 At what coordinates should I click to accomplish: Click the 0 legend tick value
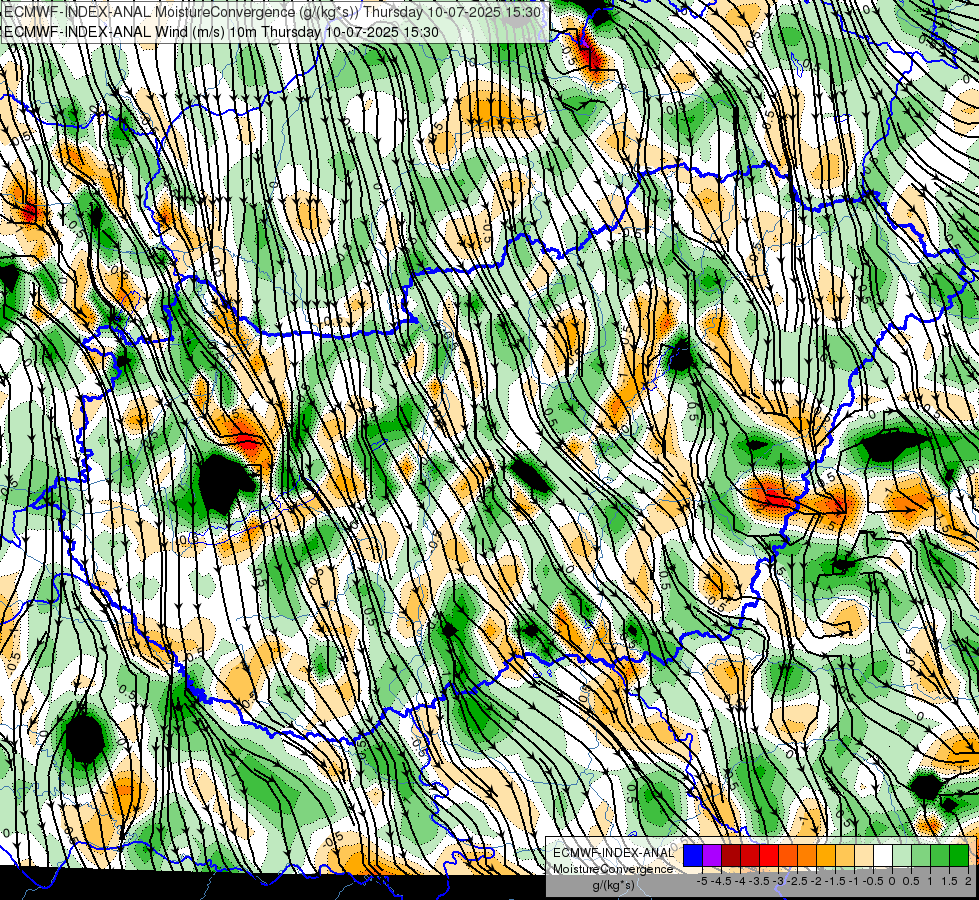[x=892, y=881]
